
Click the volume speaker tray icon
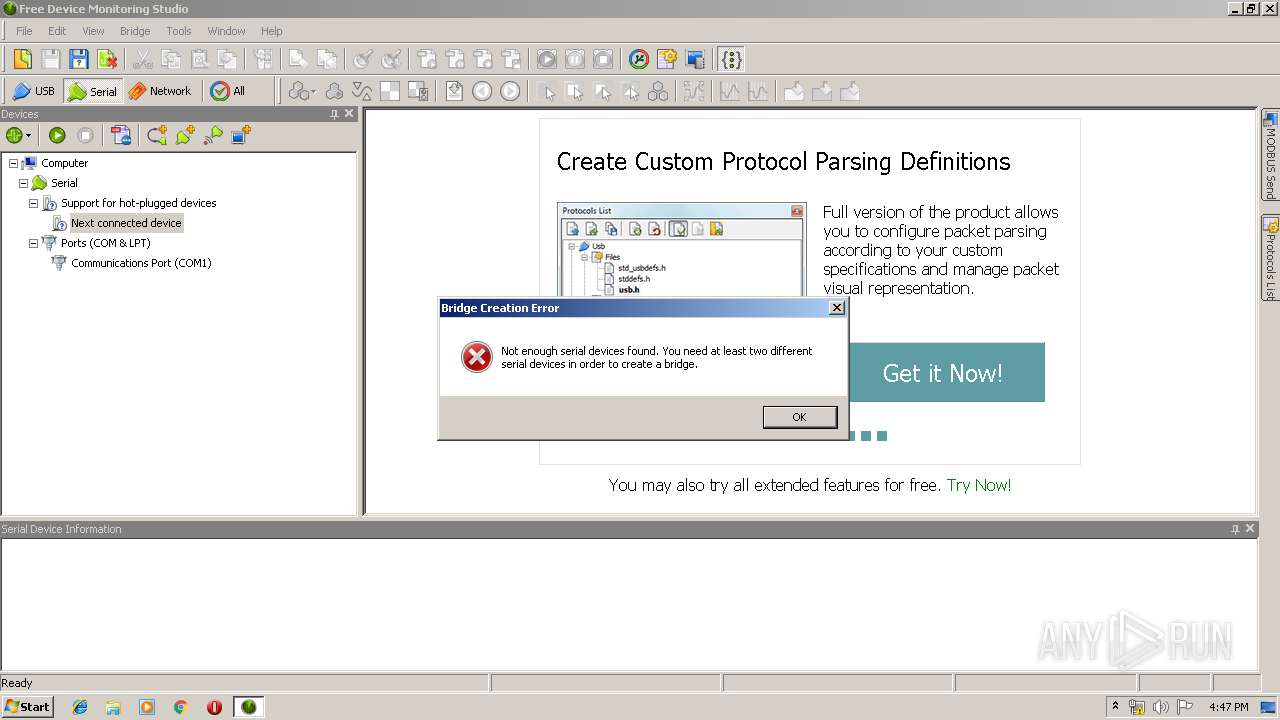(1160, 707)
